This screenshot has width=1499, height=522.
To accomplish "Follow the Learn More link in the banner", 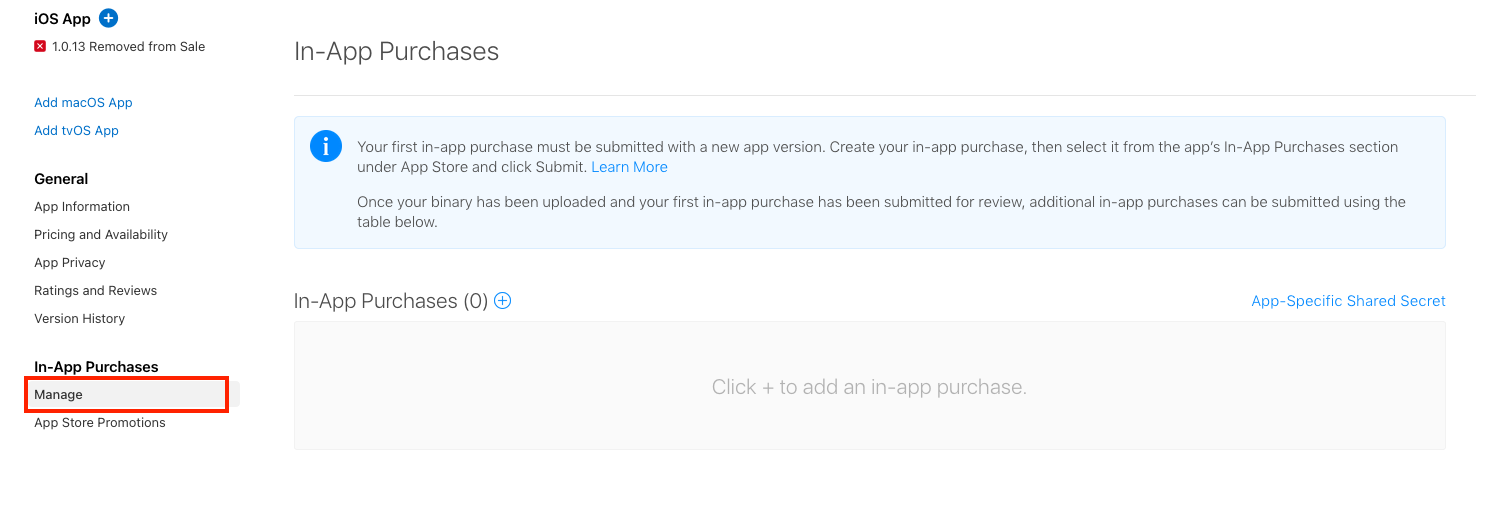I will 629,167.
